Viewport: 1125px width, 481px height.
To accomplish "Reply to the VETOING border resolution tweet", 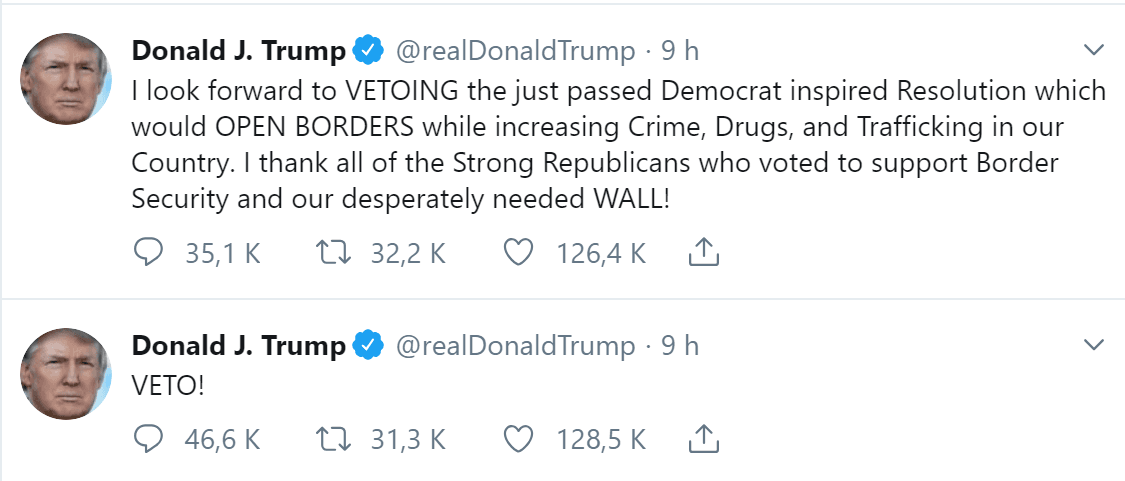I will [x=149, y=253].
